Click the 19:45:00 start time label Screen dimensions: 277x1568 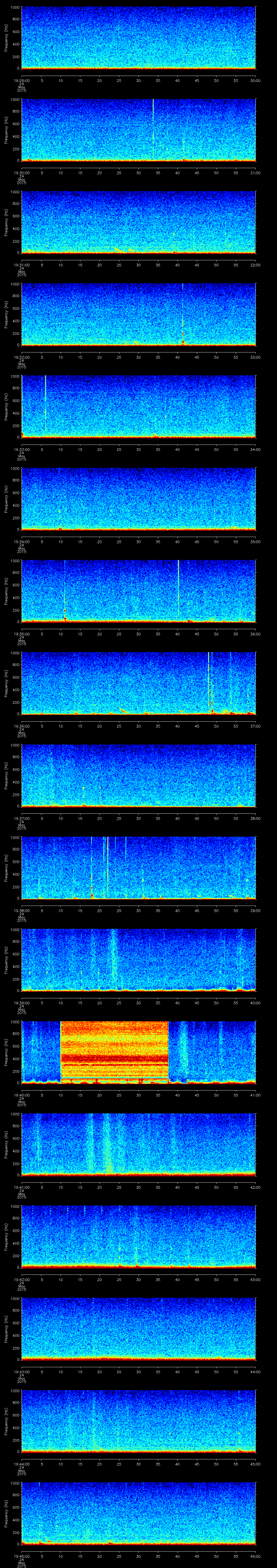click(x=21, y=1556)
